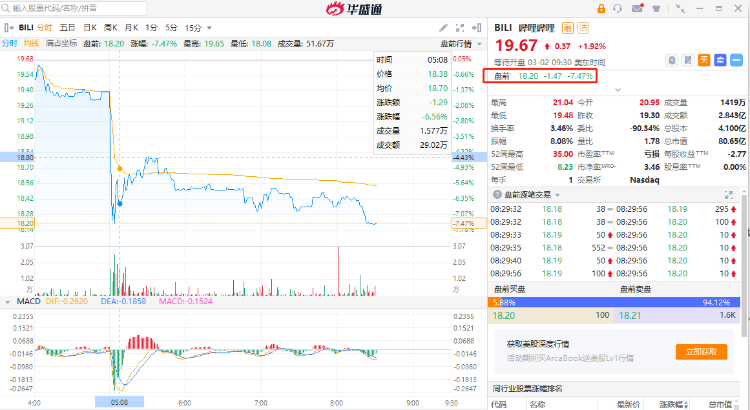Expand the chart to fullscreen

coord(460,28)
